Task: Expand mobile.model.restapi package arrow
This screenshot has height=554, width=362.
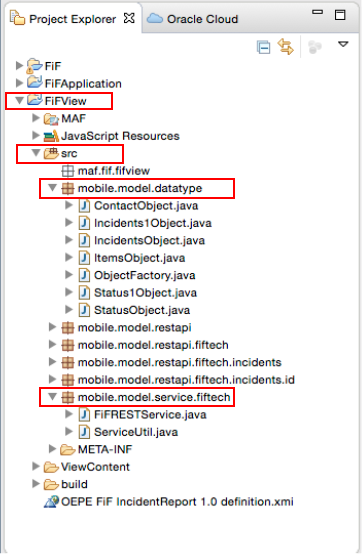Action: [x=52, y=327]
